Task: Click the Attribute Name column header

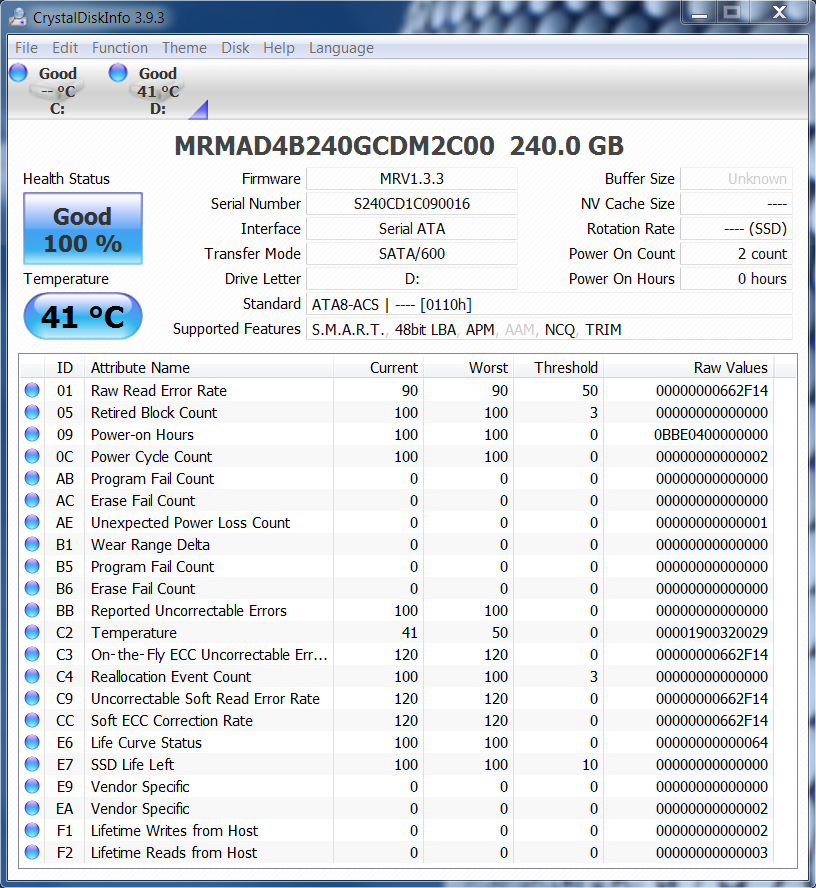Action: (140, 368)
